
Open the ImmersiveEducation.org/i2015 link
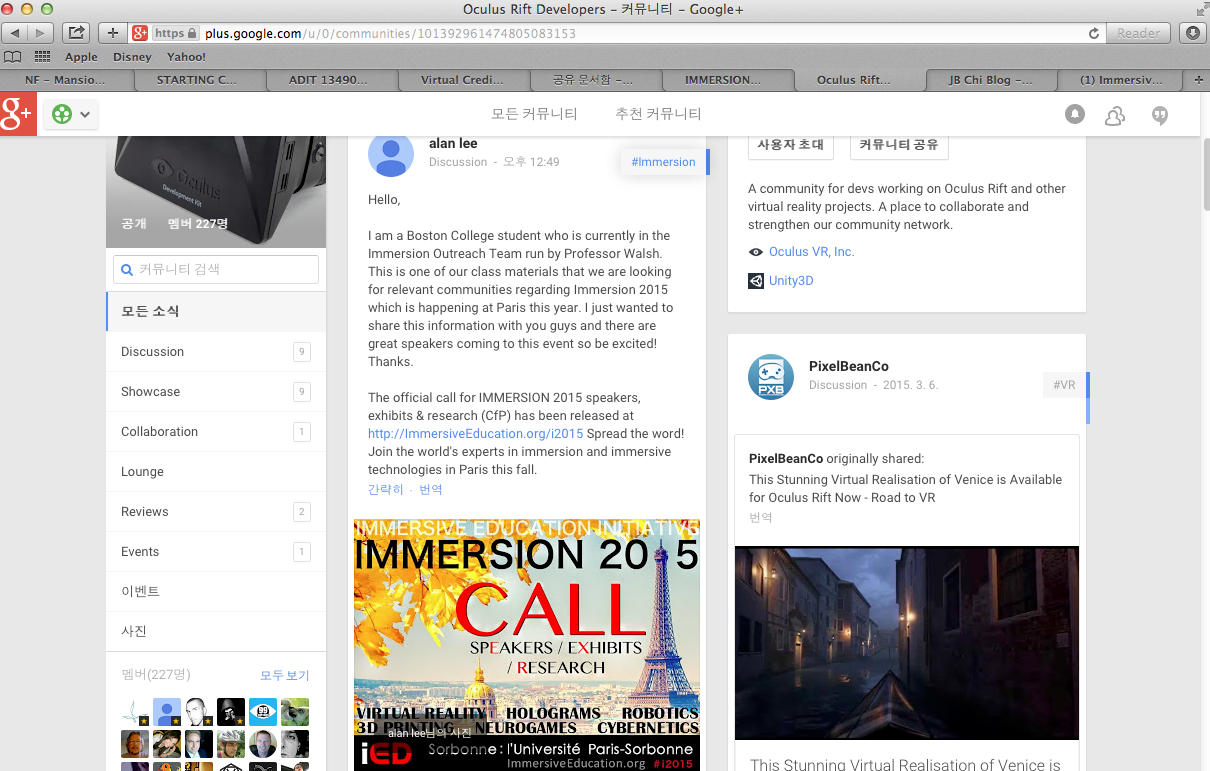click(476, 433)
